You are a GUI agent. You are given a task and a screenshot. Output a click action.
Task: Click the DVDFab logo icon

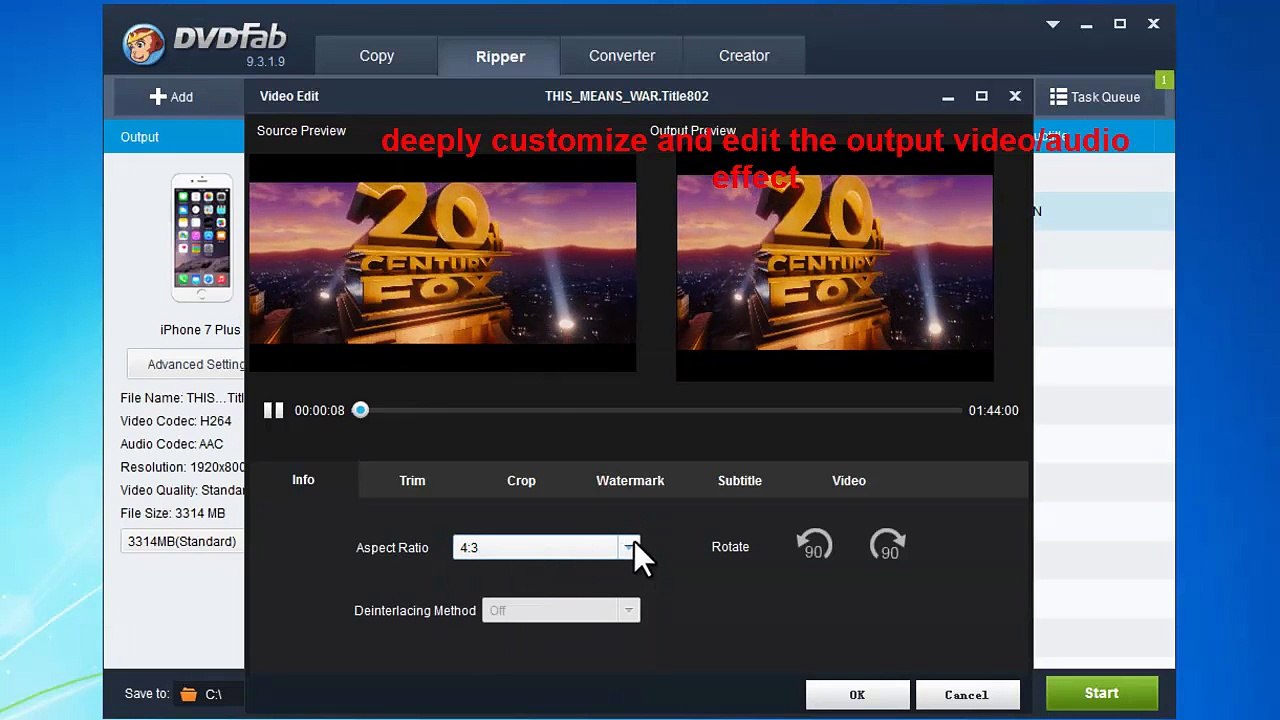[x=144, y=44]
